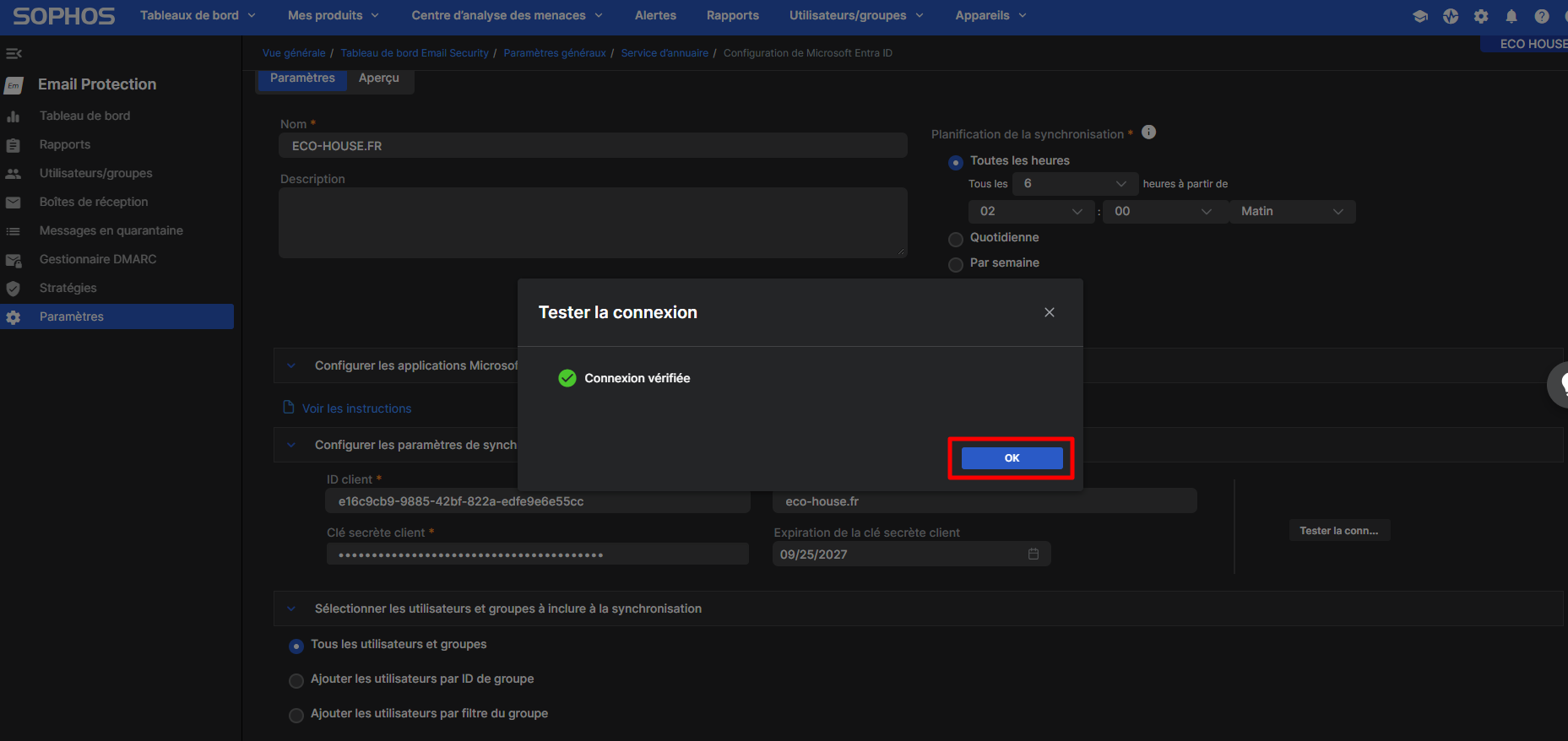Open Rapports in the sidebar

point(65,144)
